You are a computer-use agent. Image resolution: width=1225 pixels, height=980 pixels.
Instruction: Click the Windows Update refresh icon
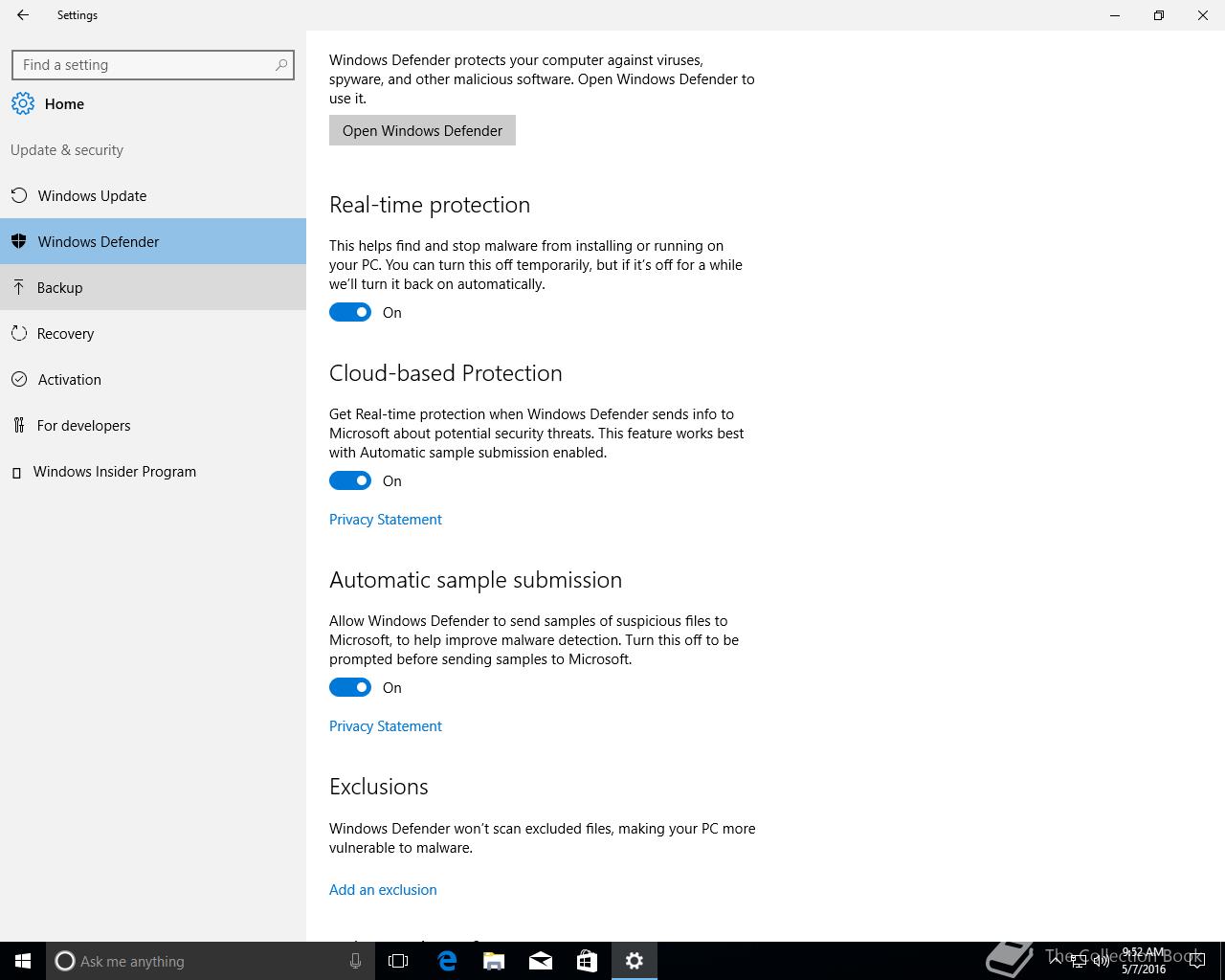pos(18,195)
